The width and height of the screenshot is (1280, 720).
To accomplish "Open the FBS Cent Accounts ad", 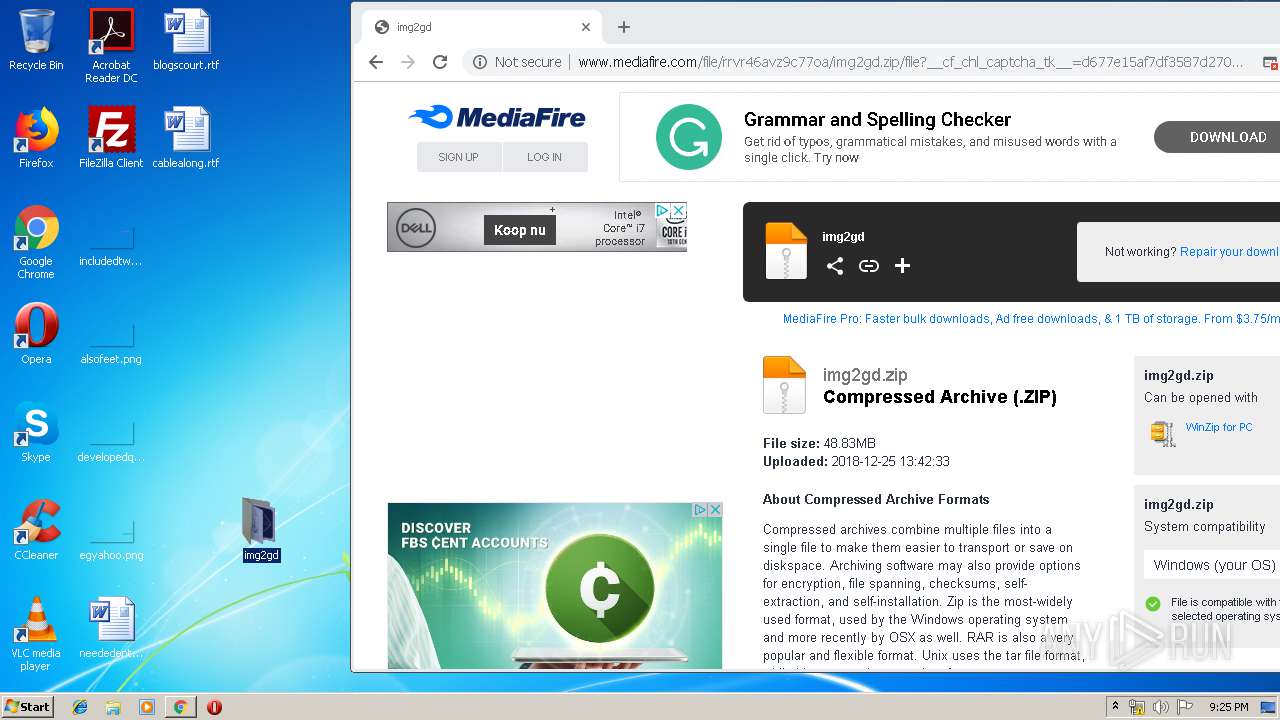I will (x=555, y=586).
